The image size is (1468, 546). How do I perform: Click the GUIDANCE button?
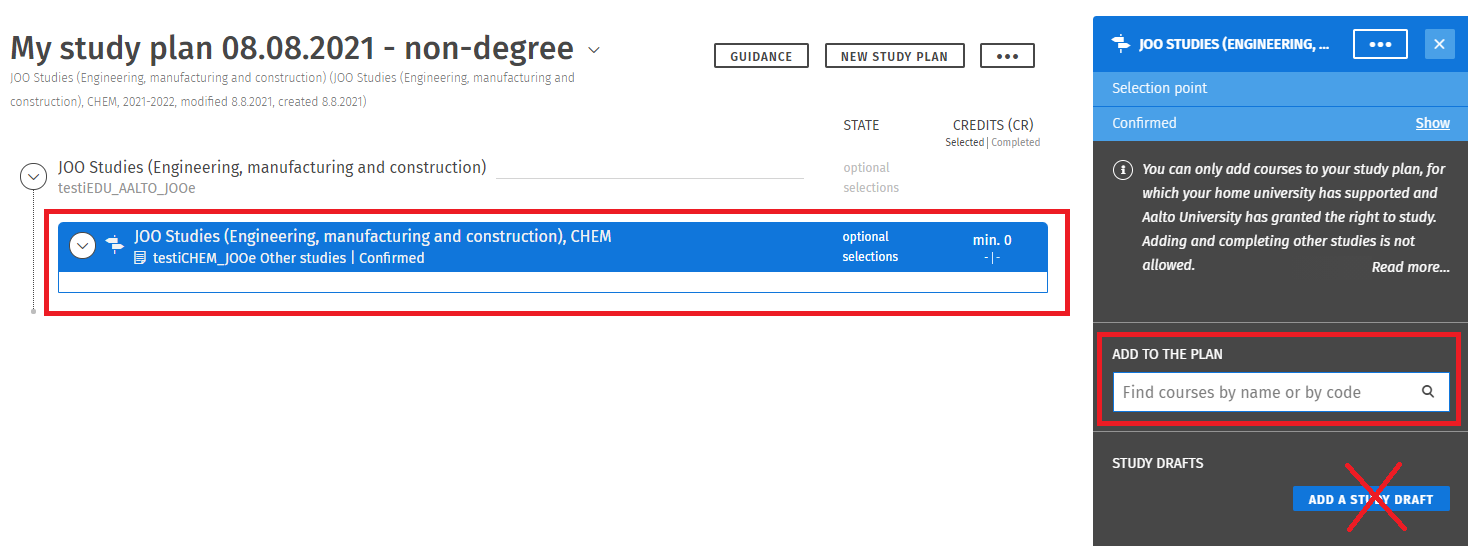click(760, 56)
